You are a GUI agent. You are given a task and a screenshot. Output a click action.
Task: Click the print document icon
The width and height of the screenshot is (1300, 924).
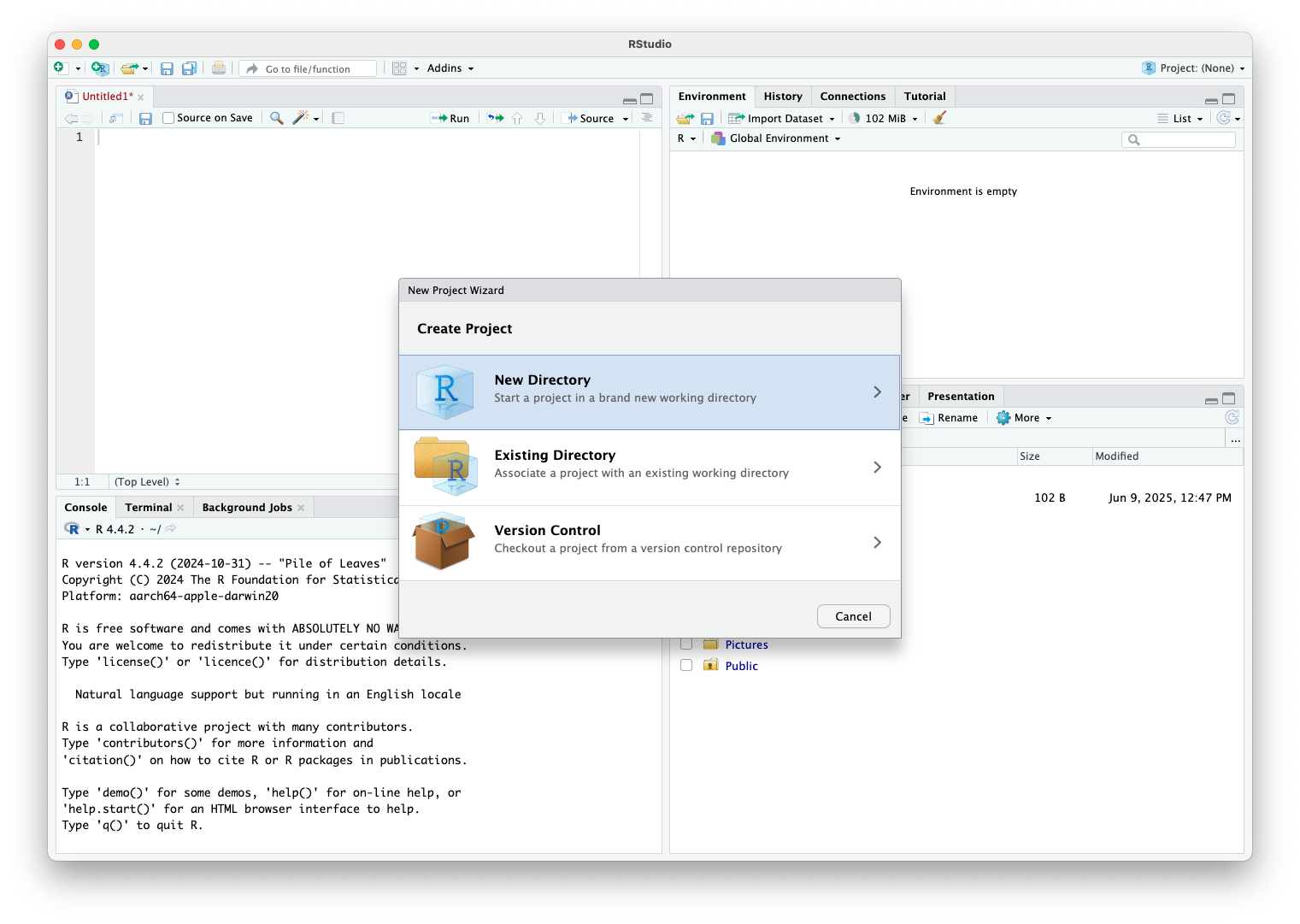click(219, 68)
